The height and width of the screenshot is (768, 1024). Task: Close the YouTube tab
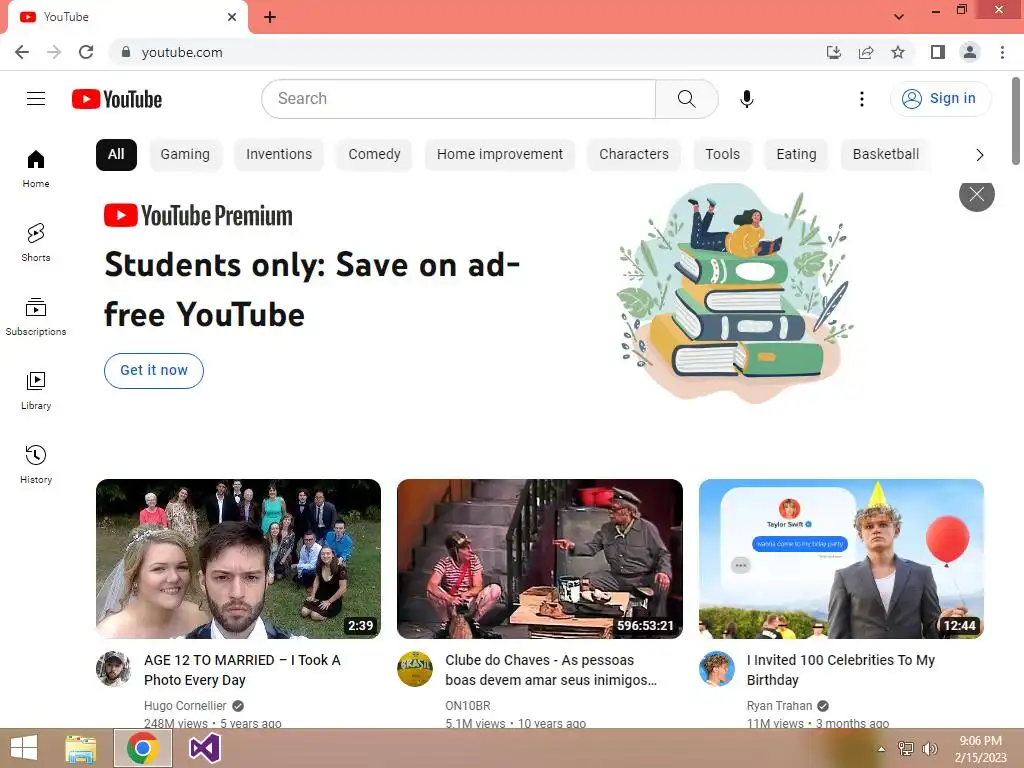point(232,17)
